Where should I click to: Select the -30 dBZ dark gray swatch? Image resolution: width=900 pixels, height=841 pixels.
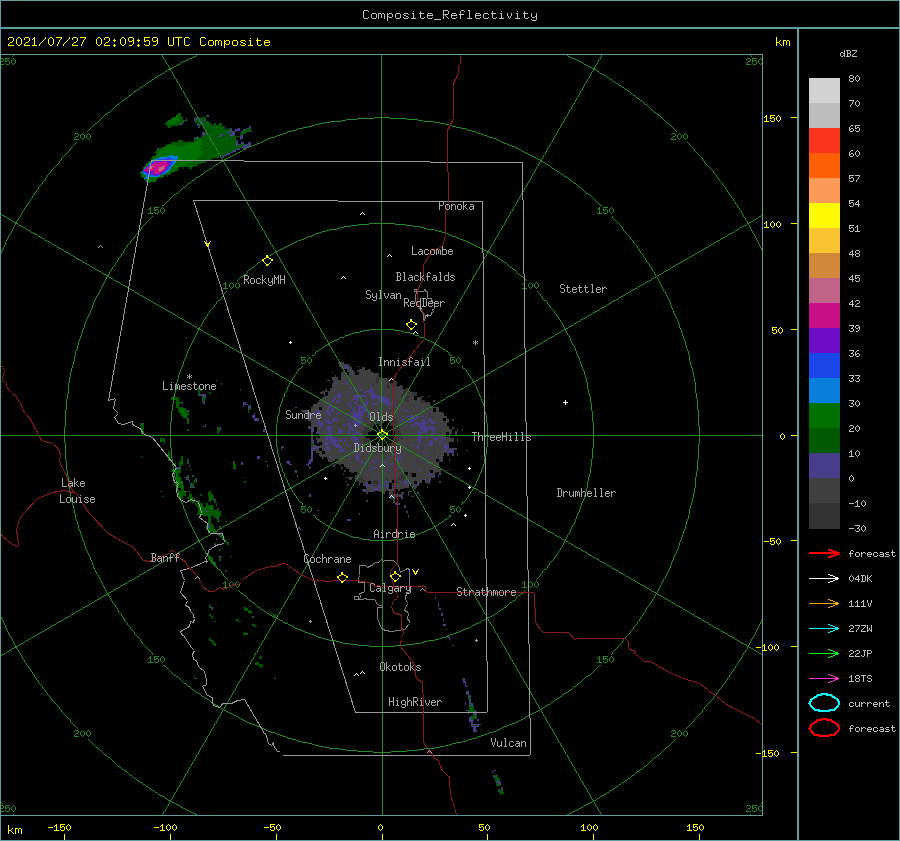(x=824, y=516)
